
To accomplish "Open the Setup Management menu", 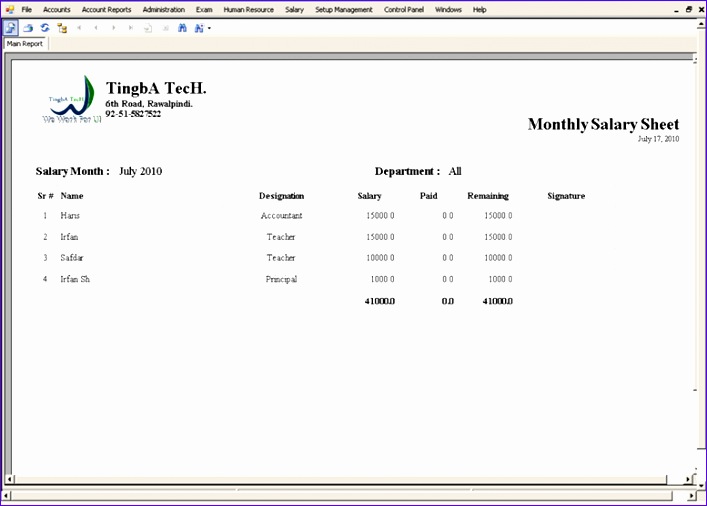I will pyautogui.click(x=344, y=9).
